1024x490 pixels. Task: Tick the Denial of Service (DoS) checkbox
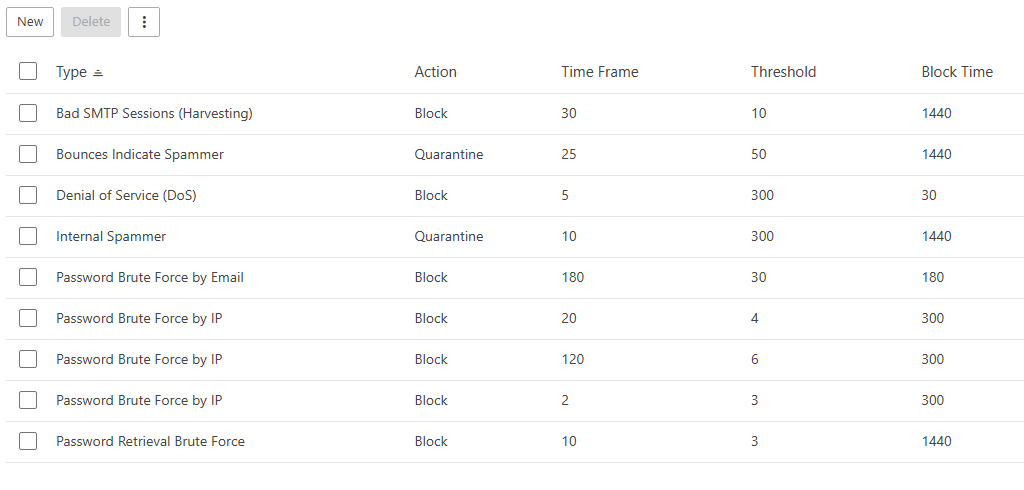28,195
